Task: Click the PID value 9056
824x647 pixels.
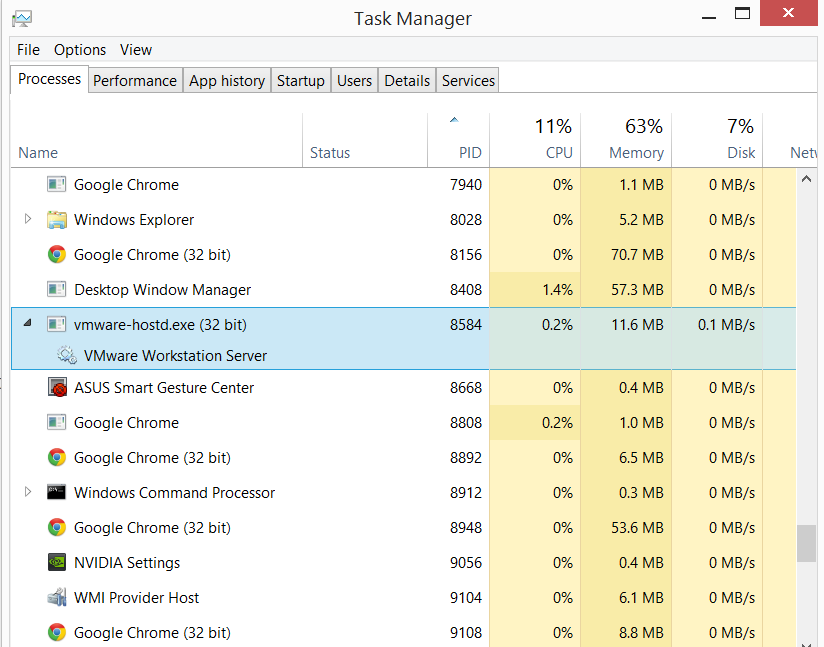Action: 466,562
